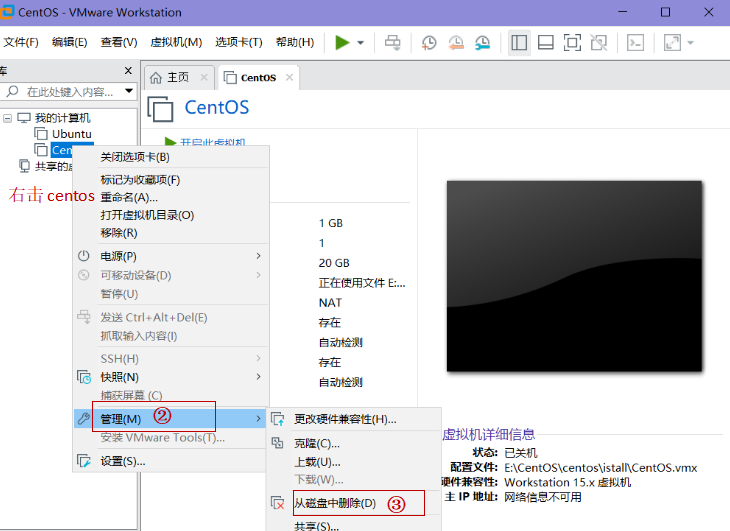The height and width of the screenshot is (531, 730).
Task: Open the 文件(F) menu
Action: (20, 42)
